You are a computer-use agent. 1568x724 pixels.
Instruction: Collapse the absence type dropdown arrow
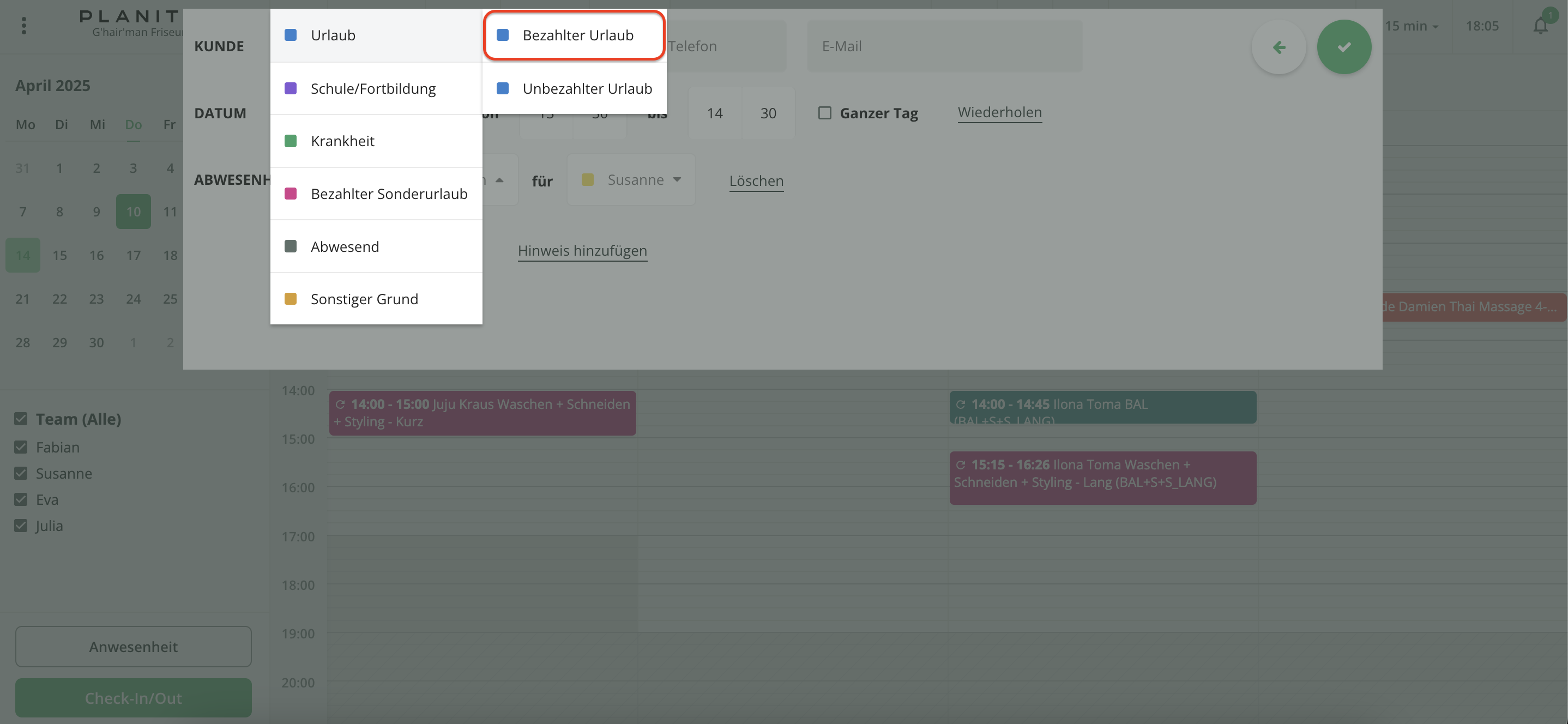pos(499,179)
